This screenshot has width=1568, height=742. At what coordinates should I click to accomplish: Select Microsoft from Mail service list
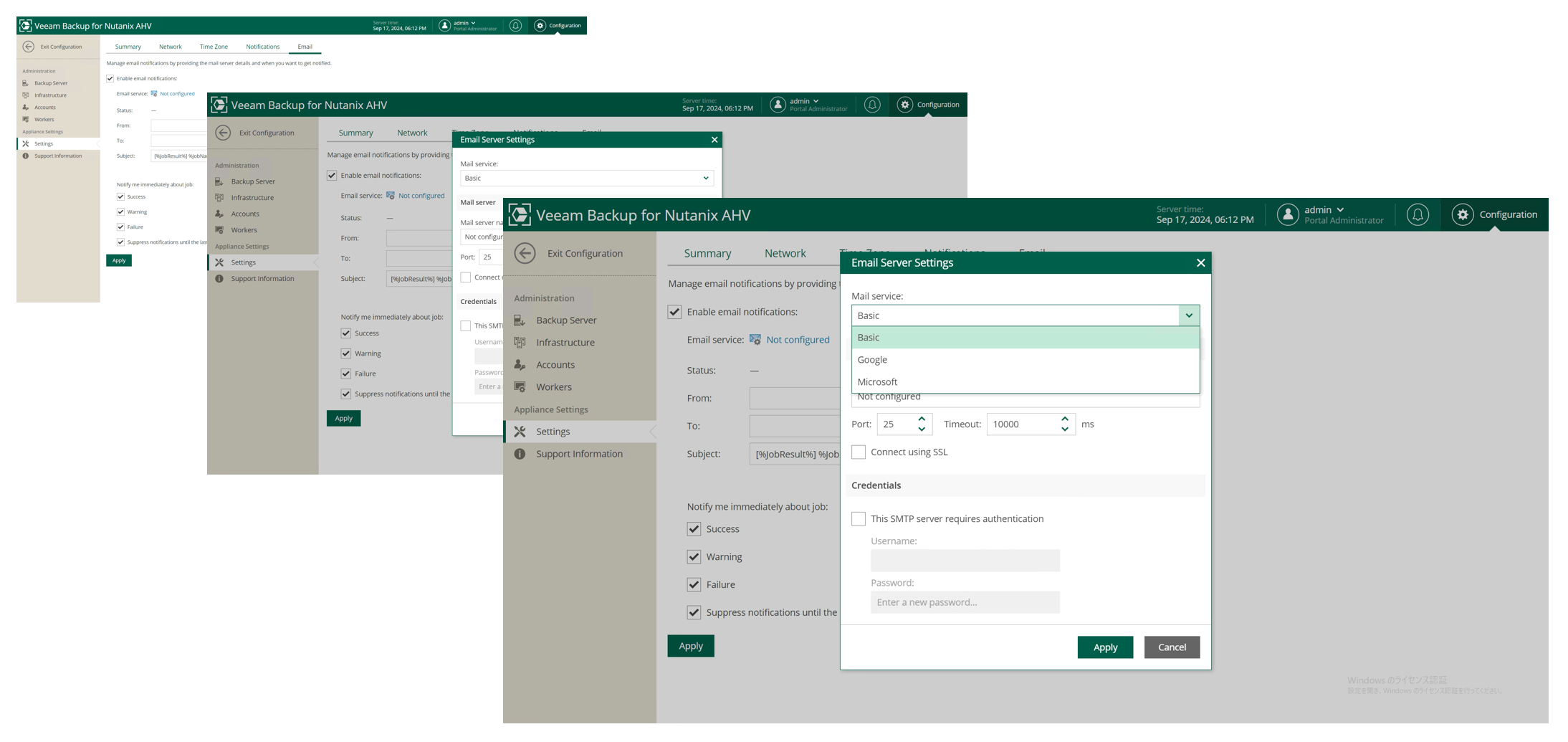click(1026, 382)
